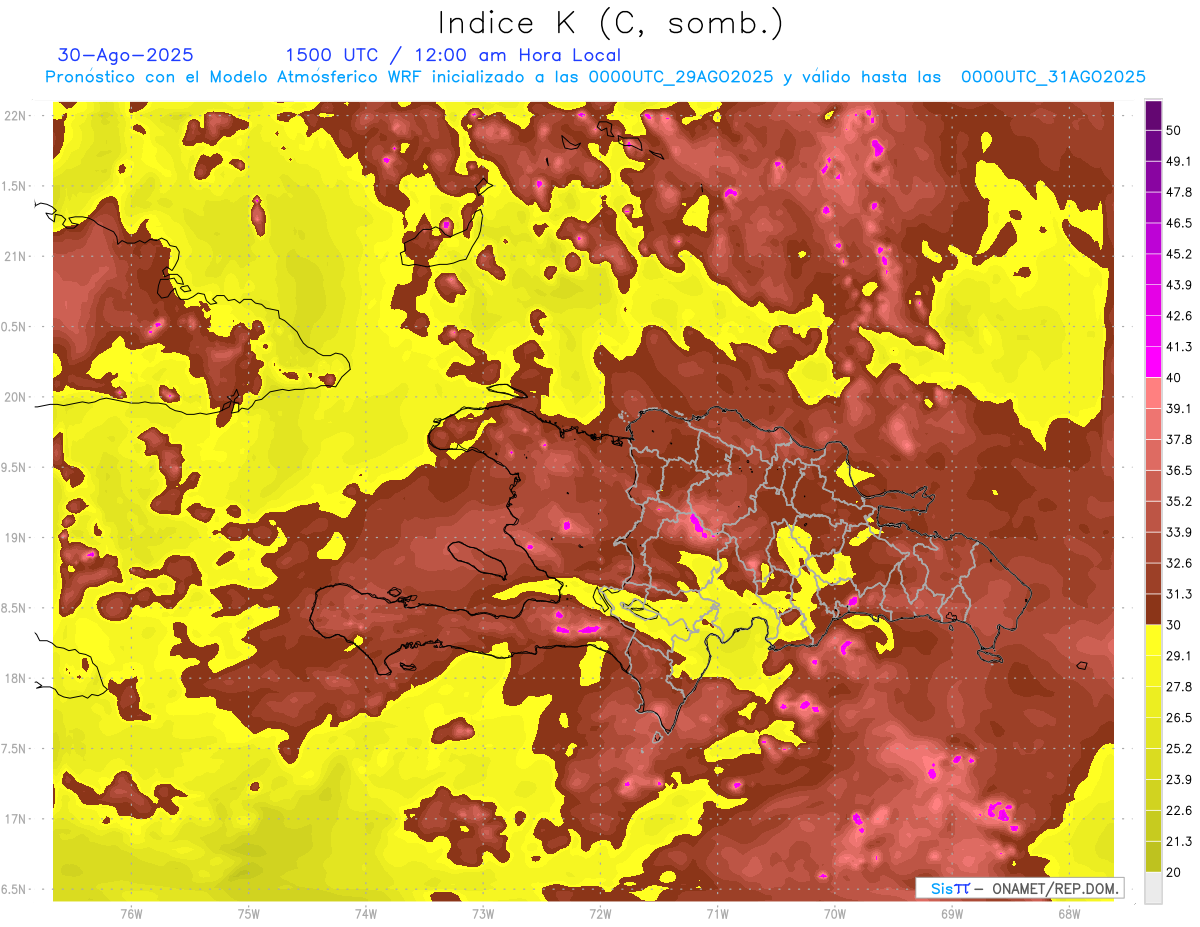Click the initialization time '0000UTC_29AGO2025'
The width and height of the screenshot is (1200, 927).
tap(680, 77)
